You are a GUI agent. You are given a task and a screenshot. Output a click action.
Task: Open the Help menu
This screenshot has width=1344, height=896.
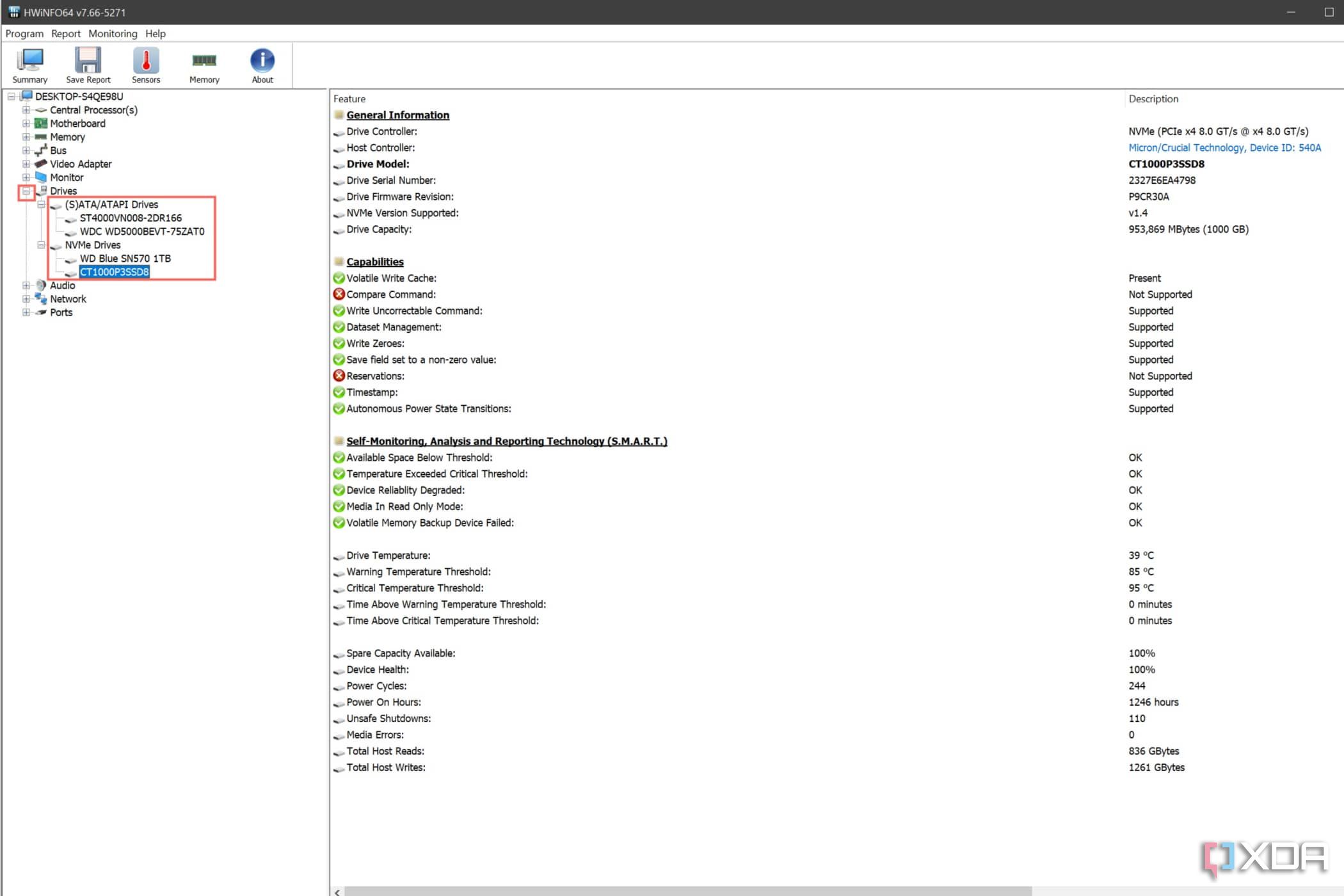click(x=155, y=33)
